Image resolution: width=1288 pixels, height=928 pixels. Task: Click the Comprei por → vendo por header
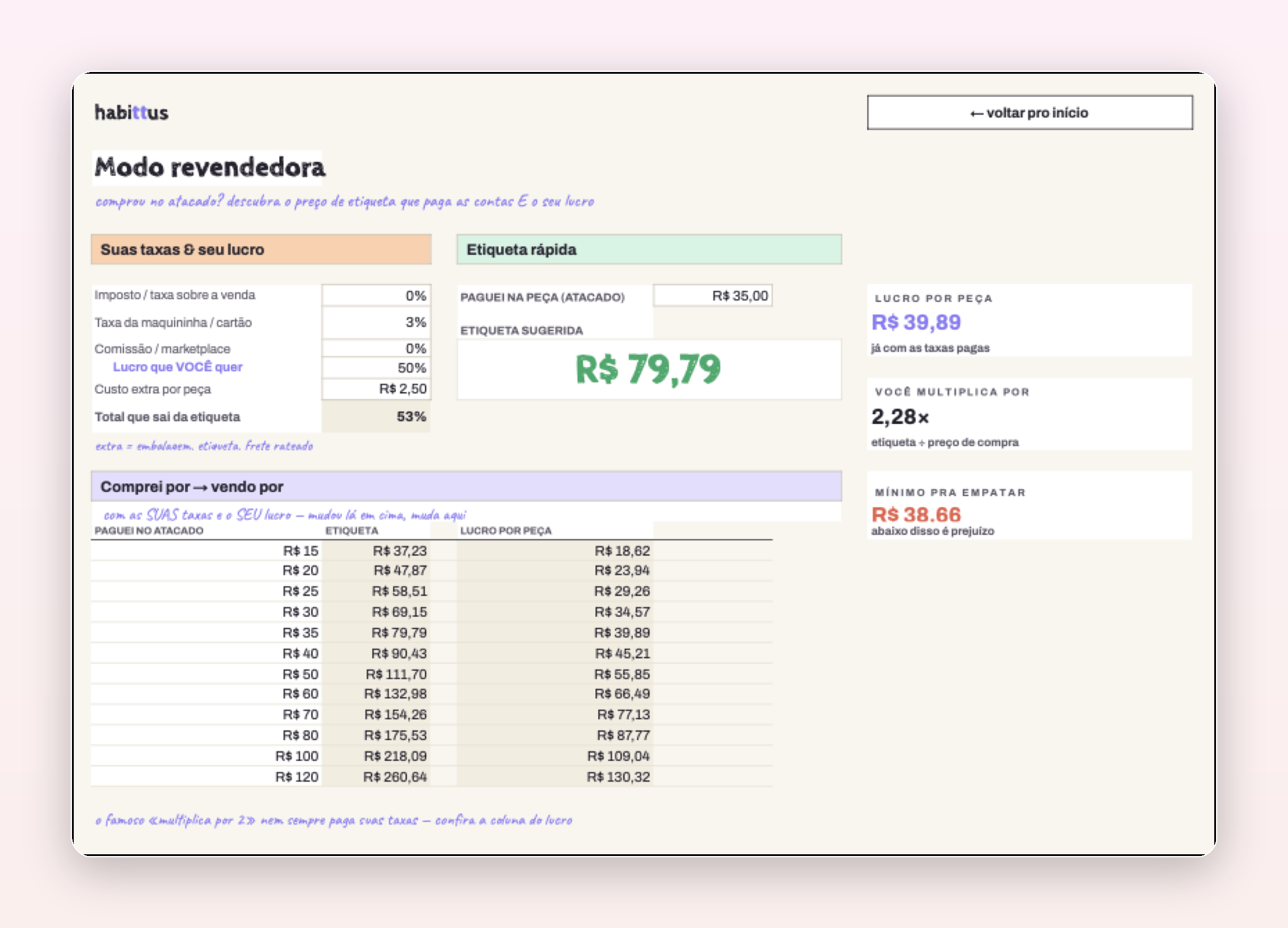click(467, 486)
